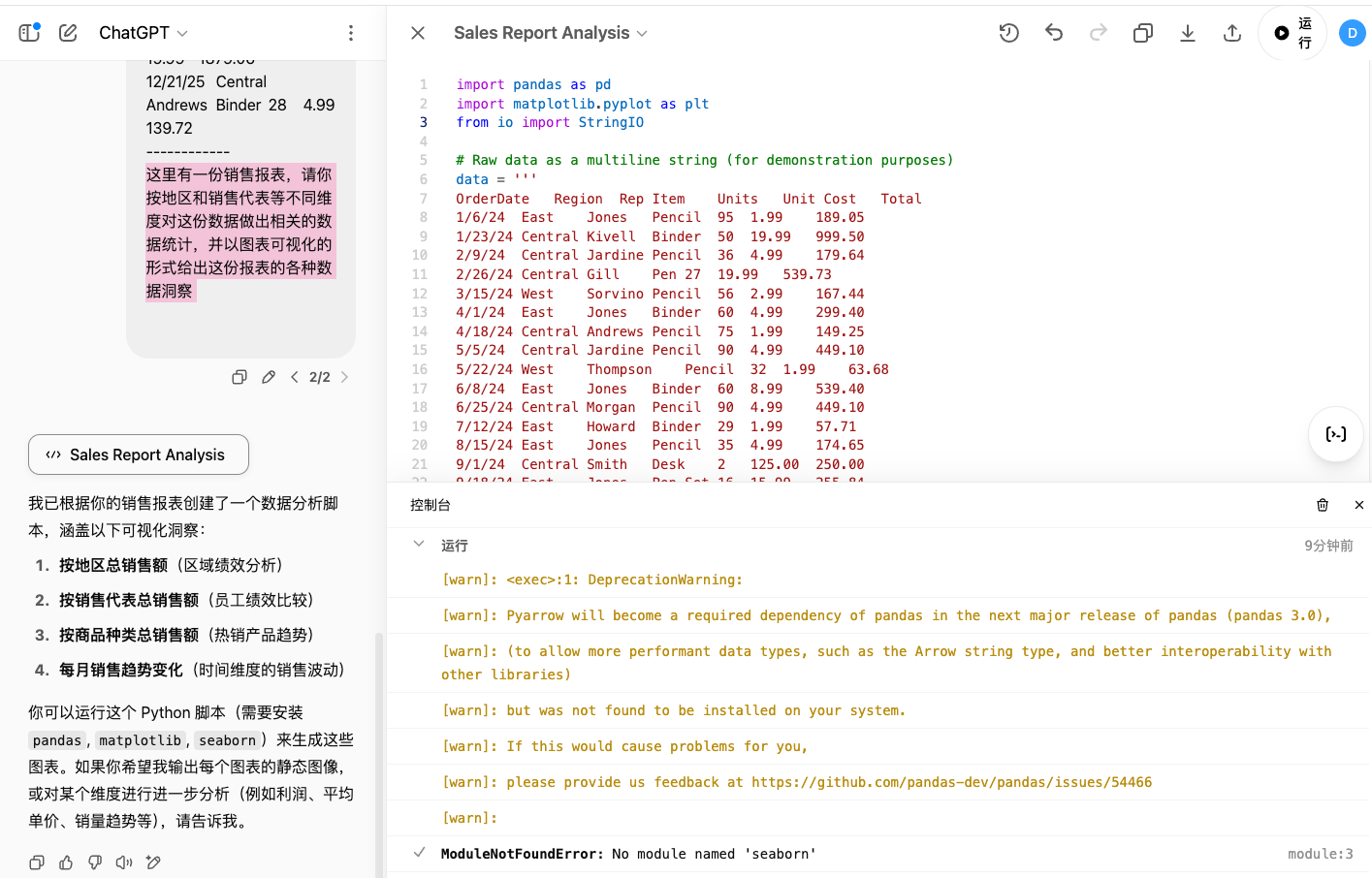Click module:3 error location
The image size is (1372, 878).
tap(1320, 854)
